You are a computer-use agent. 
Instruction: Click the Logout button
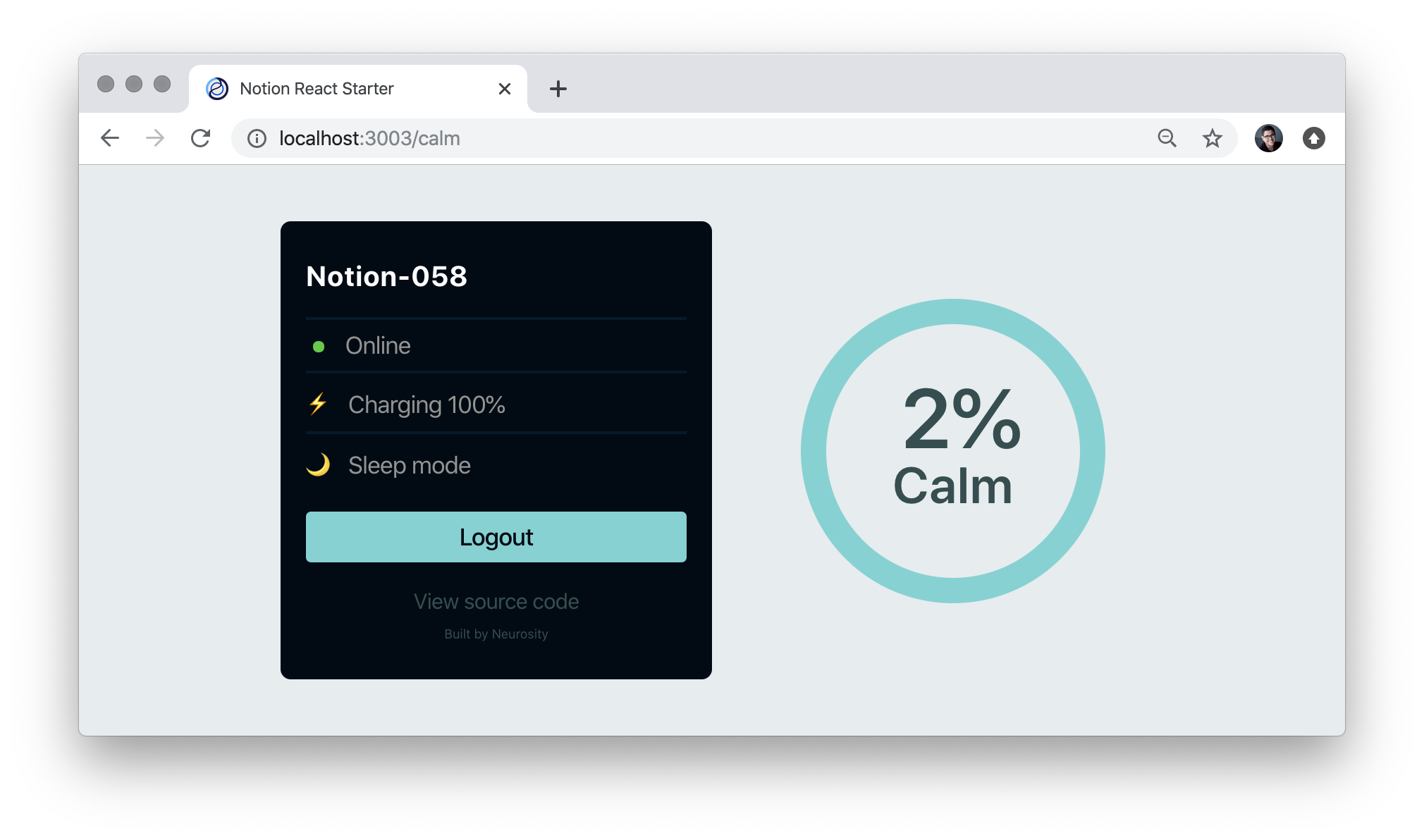coord(497,536)
